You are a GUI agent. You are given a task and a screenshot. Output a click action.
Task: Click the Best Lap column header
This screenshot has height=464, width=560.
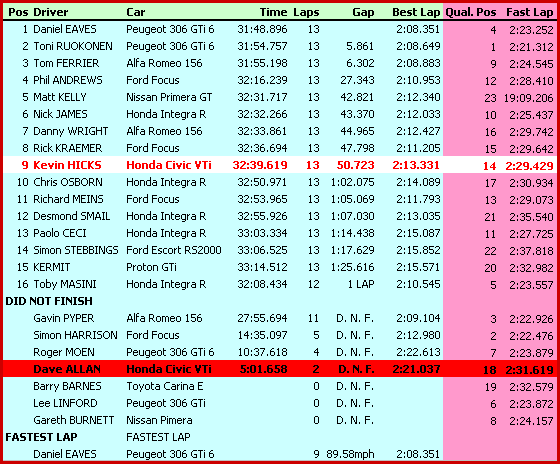point(416,12)
